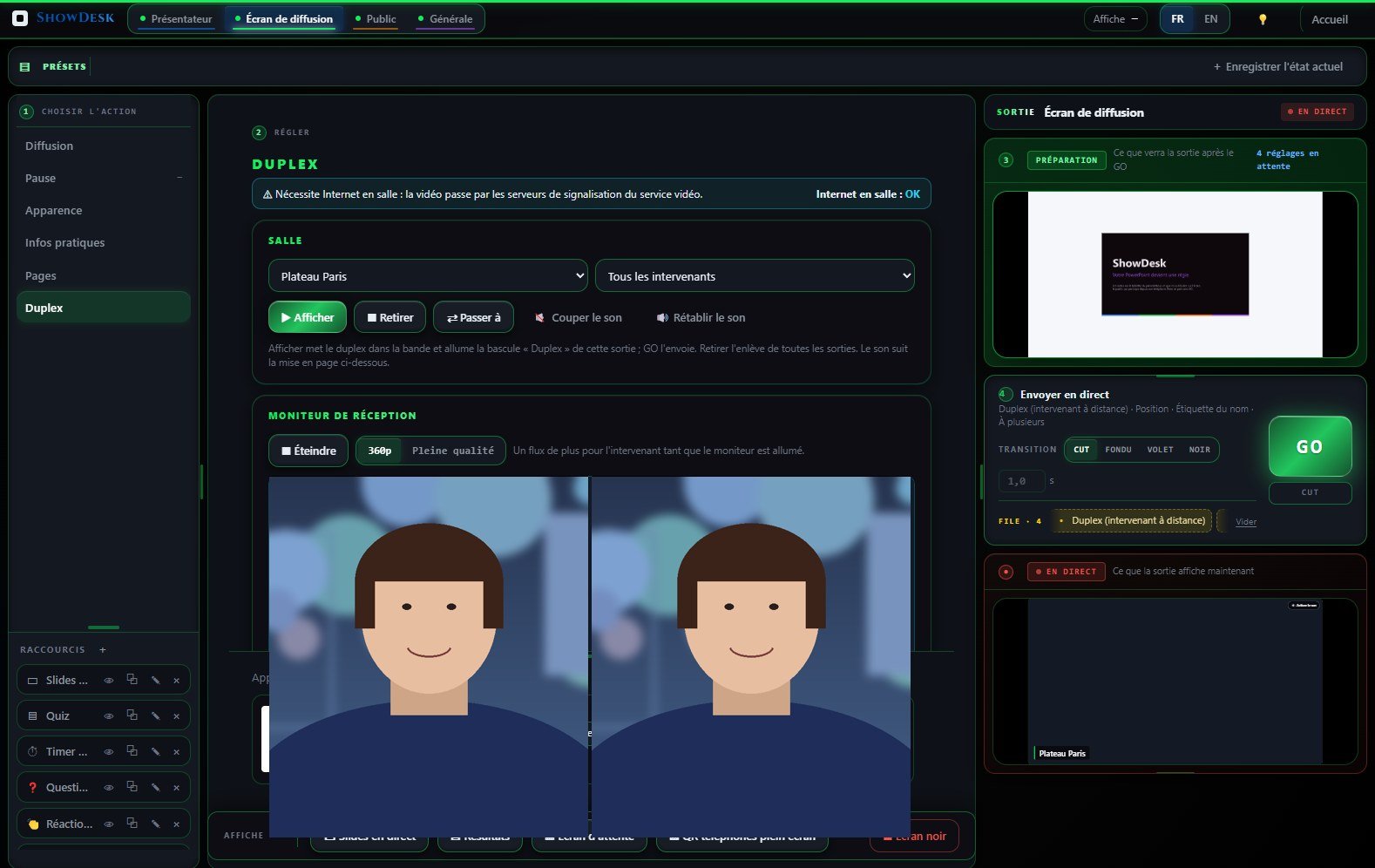Toggle visibility of the Timer shortcut
Viewport: 1375px width, 868px height.
pos(109,751)
